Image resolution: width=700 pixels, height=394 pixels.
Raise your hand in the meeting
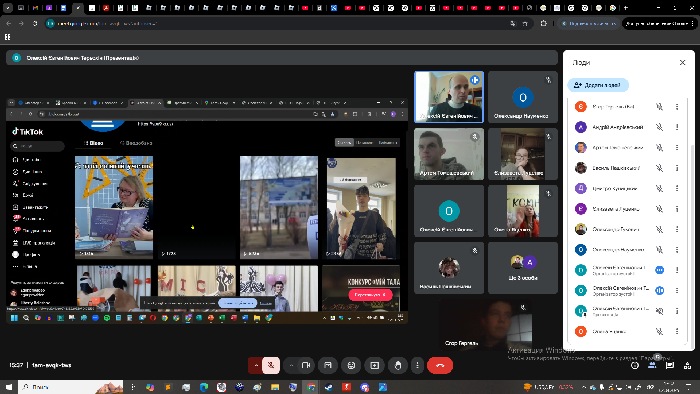click(x=398, y=365)
